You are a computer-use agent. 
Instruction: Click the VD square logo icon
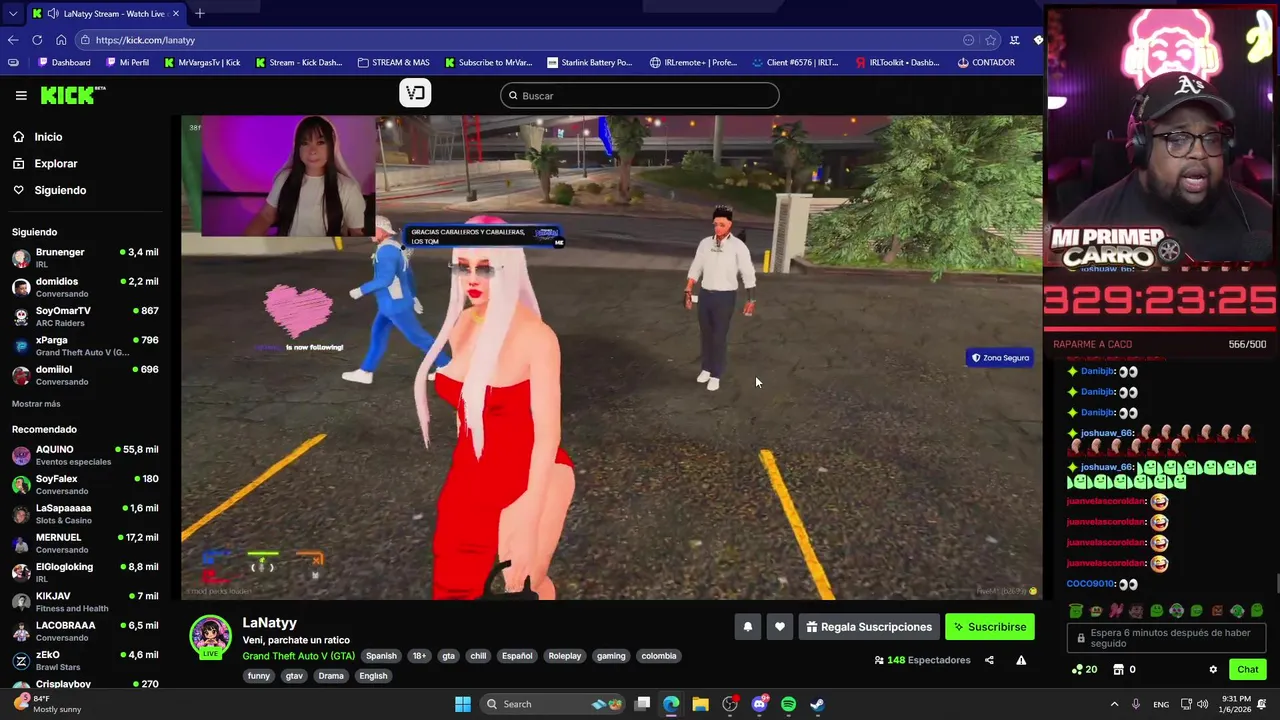pyautogui.click(x=415, y=93)
